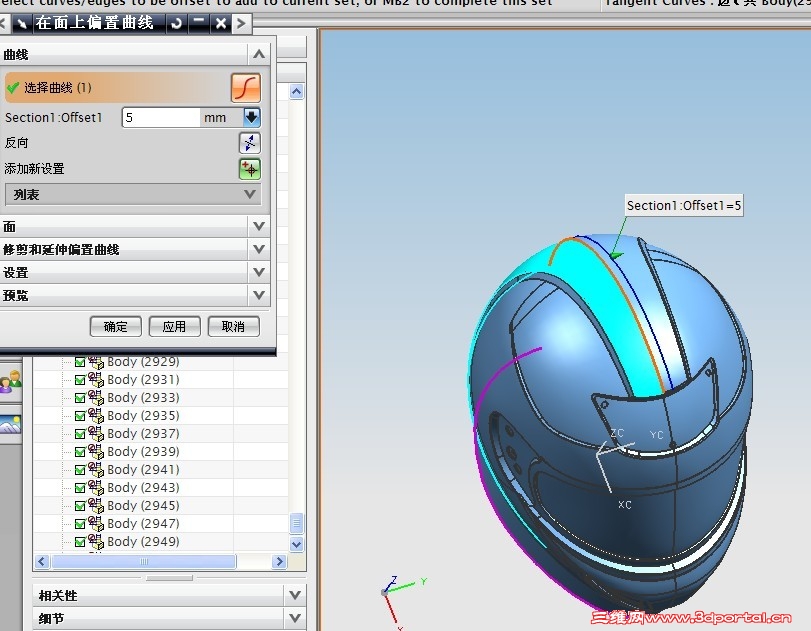Click the 选择曲线 (1) selection row
Image resolution: width=811 pixels, height=631 pixels.
coord(133,87)
